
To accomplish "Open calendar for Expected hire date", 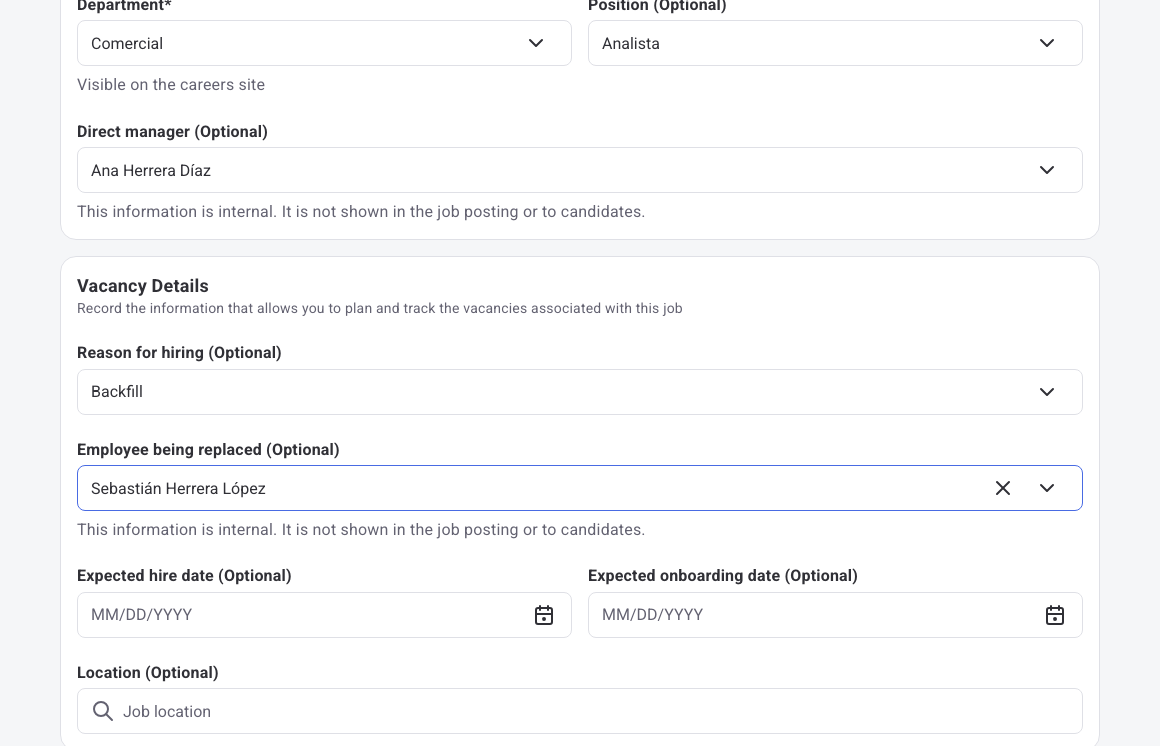I will coord(544,615).
